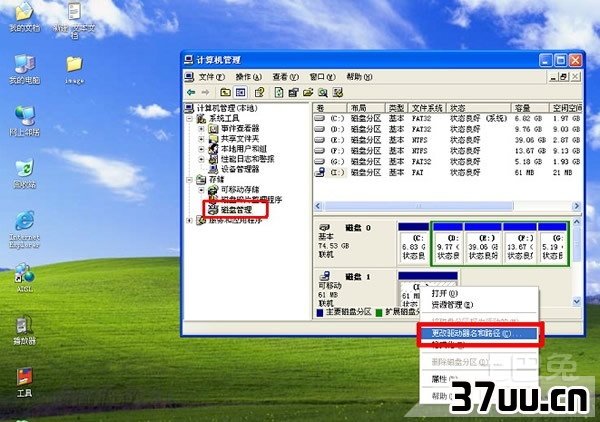This screenshot has width=600, height=422.
Task: Select the (F:) partition block on 磁盘 0
Action: (520, 243)
